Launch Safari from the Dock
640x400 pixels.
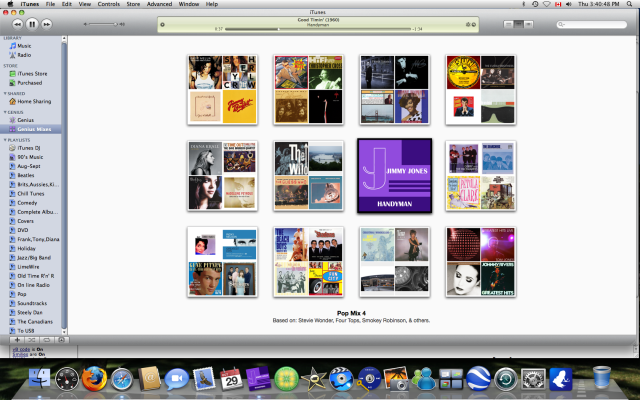122,380
